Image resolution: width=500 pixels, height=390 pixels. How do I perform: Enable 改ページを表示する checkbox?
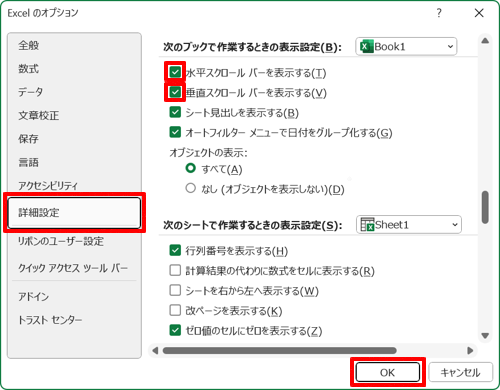coord(175,310)
